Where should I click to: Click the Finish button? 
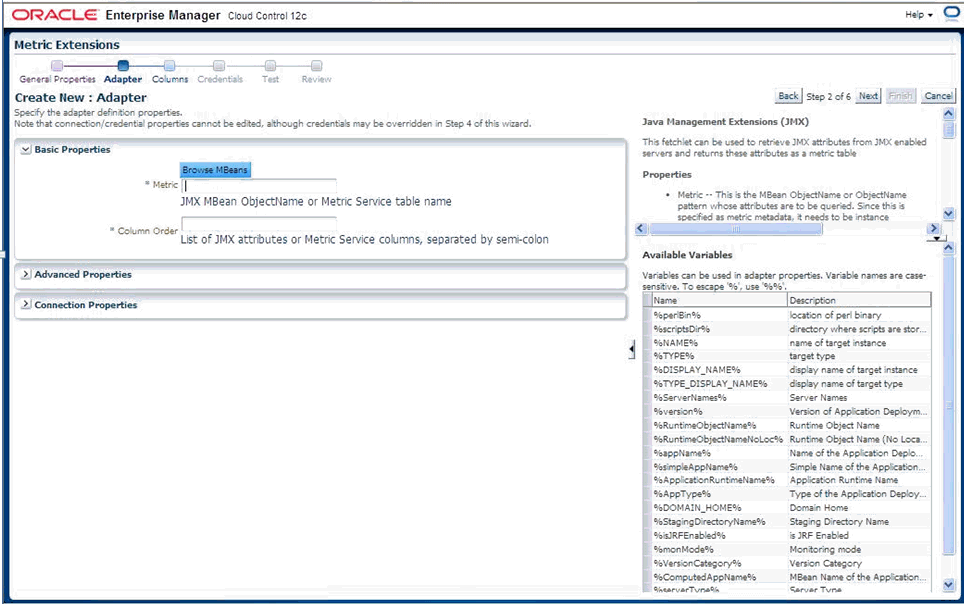click(x=901, y=96)
